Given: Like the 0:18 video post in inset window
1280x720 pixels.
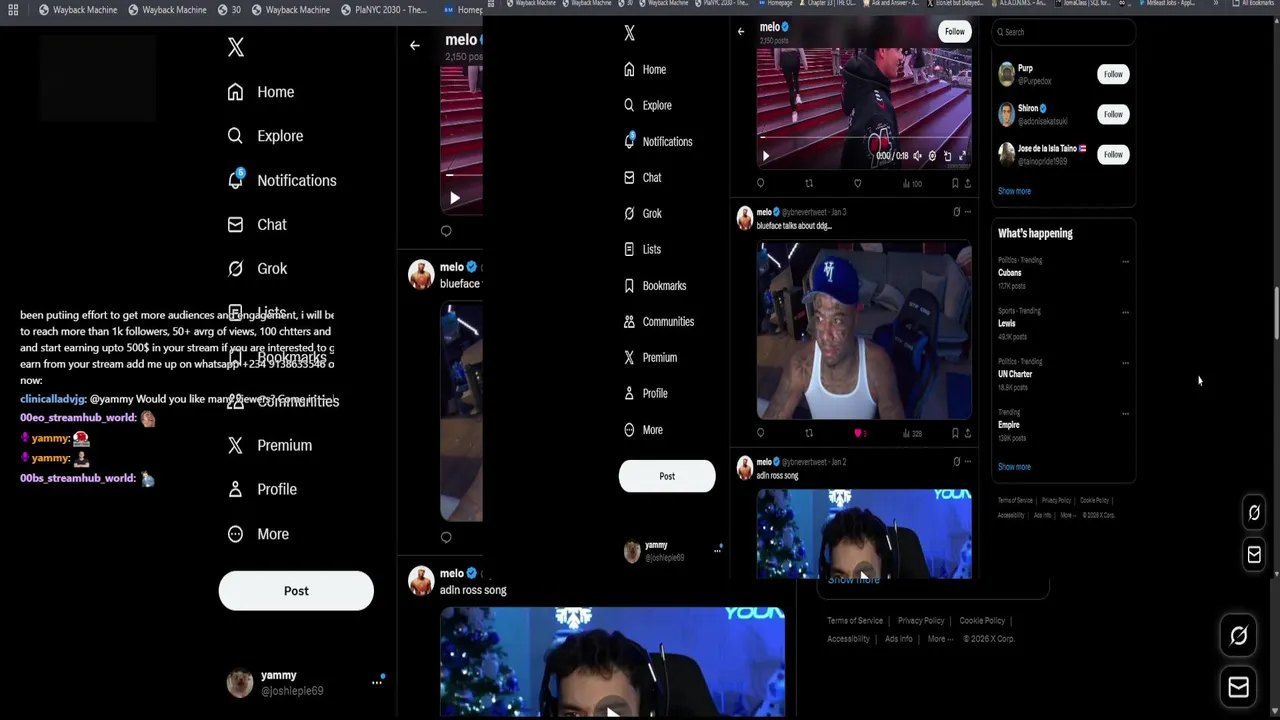Looking at the screenshot, I should tap(857, 183).
